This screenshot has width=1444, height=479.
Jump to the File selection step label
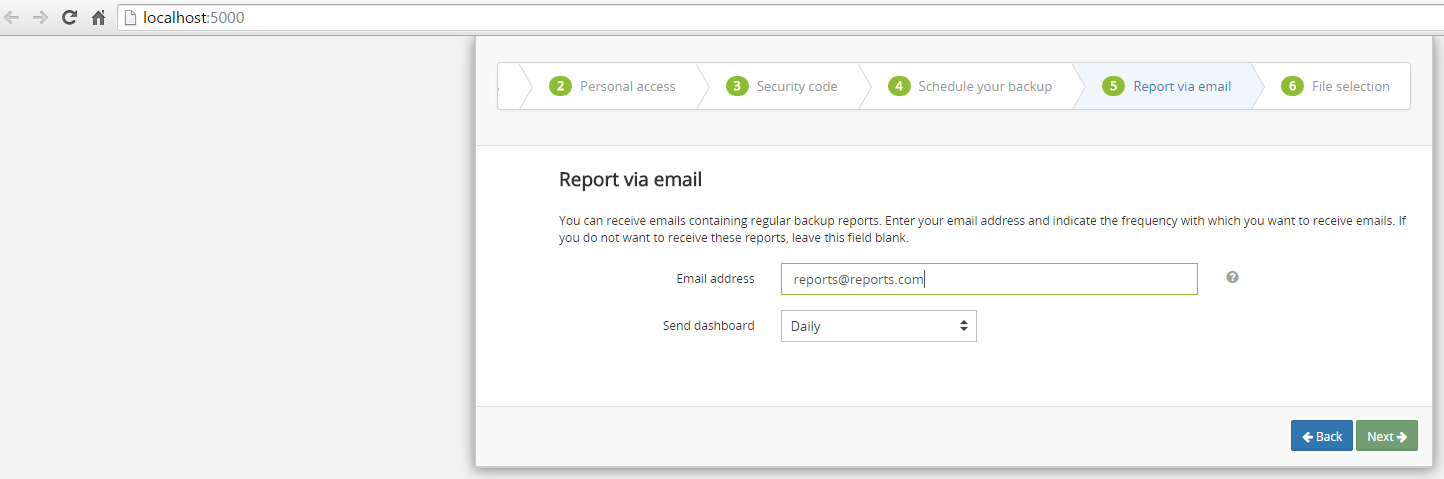coord(1350,86)
